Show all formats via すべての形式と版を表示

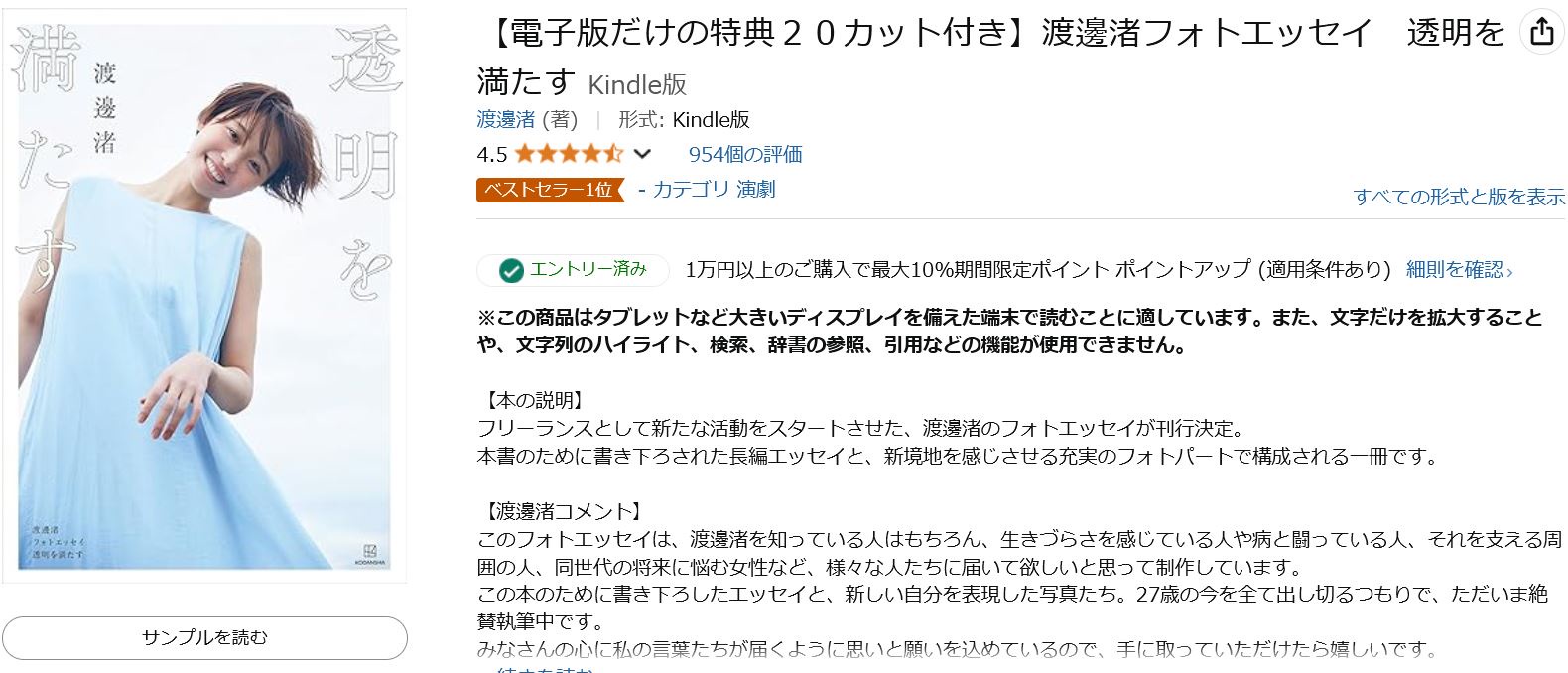(1458, 197)
